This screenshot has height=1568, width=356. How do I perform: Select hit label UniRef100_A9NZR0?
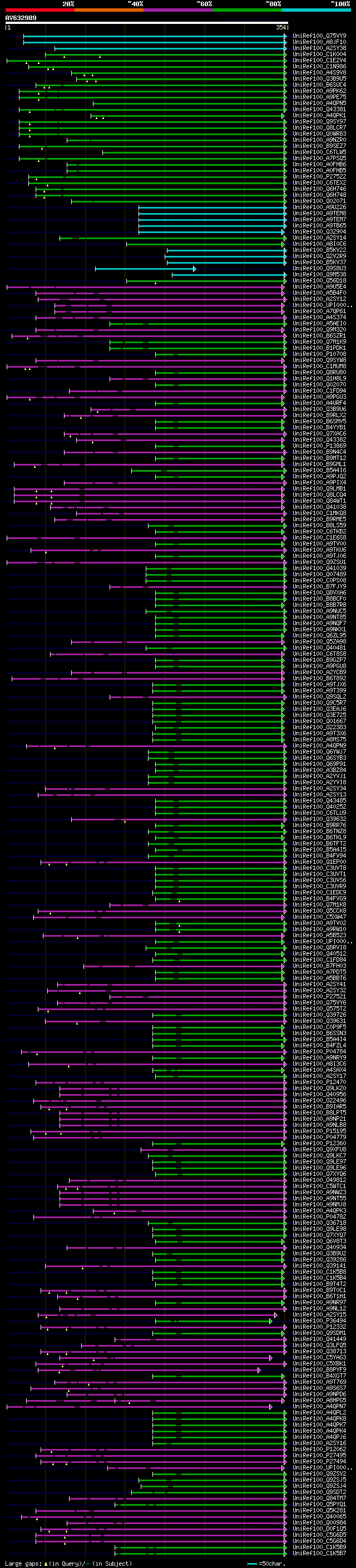click(x=319, y=140)
